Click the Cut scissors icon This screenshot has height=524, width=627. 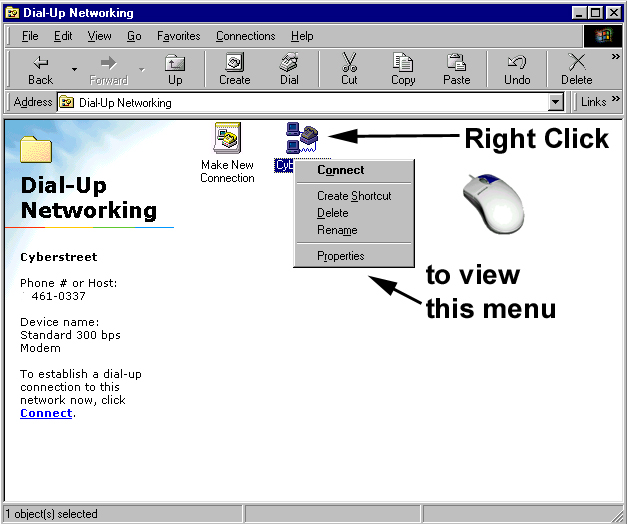(349, 68)
